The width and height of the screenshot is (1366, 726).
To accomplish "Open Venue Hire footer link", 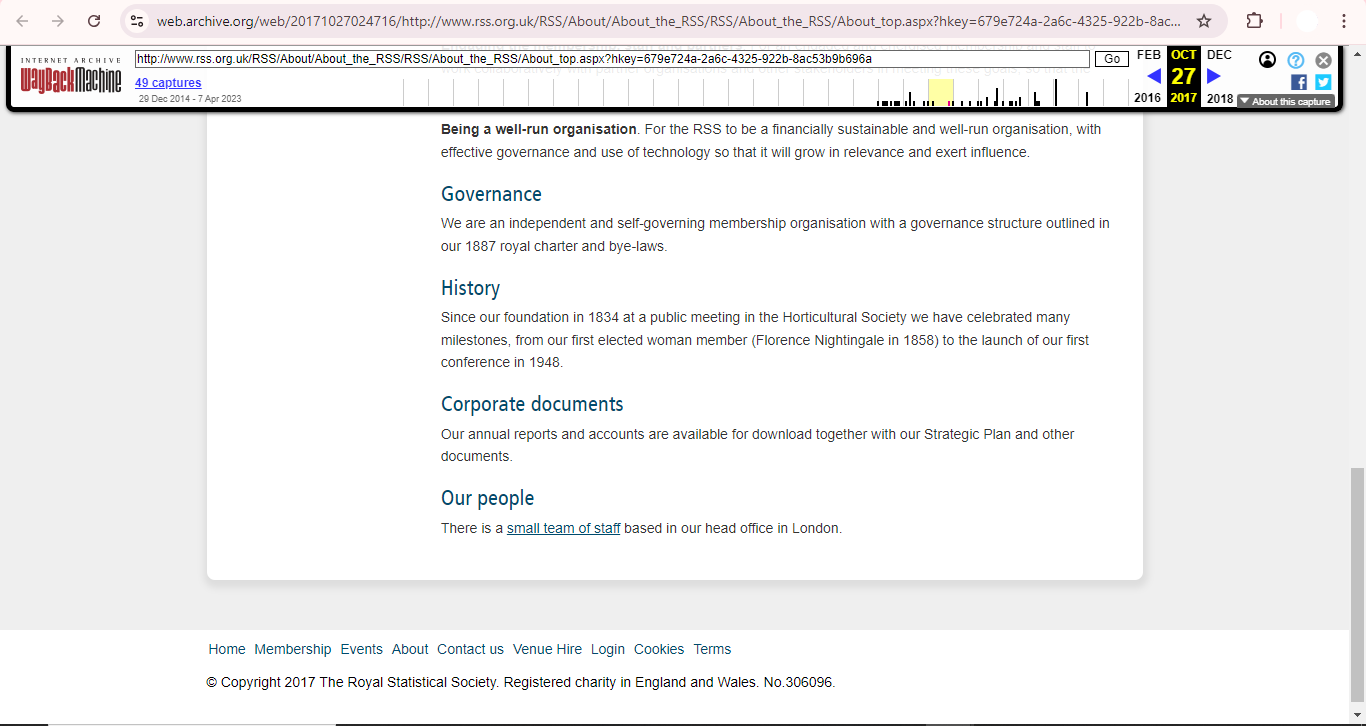I will [547, 649].
